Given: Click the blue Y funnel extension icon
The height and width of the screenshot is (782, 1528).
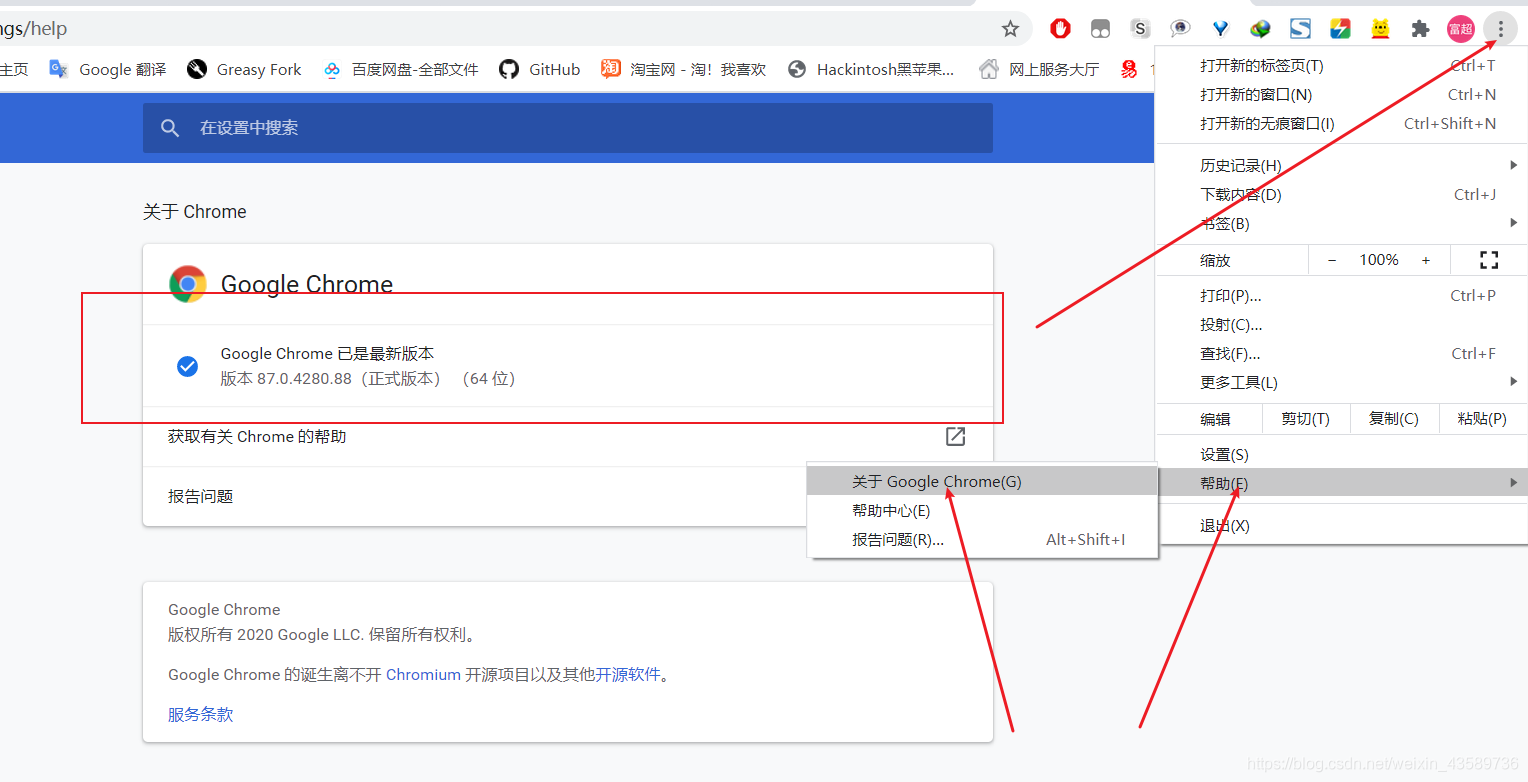Looking at the screenshot, I should (1221, 29).
